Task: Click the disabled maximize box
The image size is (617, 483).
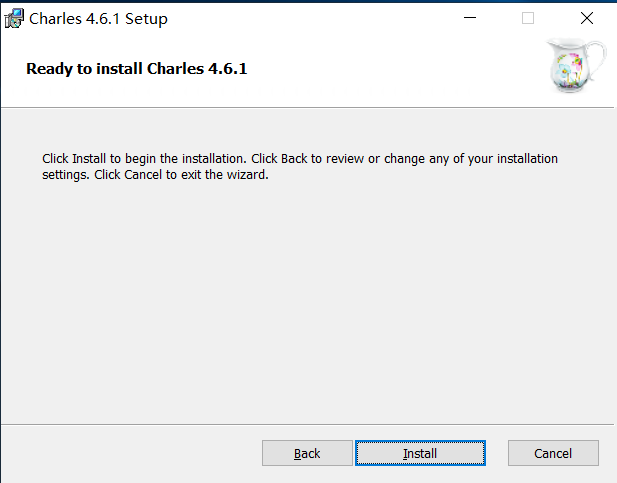Action: (x=528, y=18)
